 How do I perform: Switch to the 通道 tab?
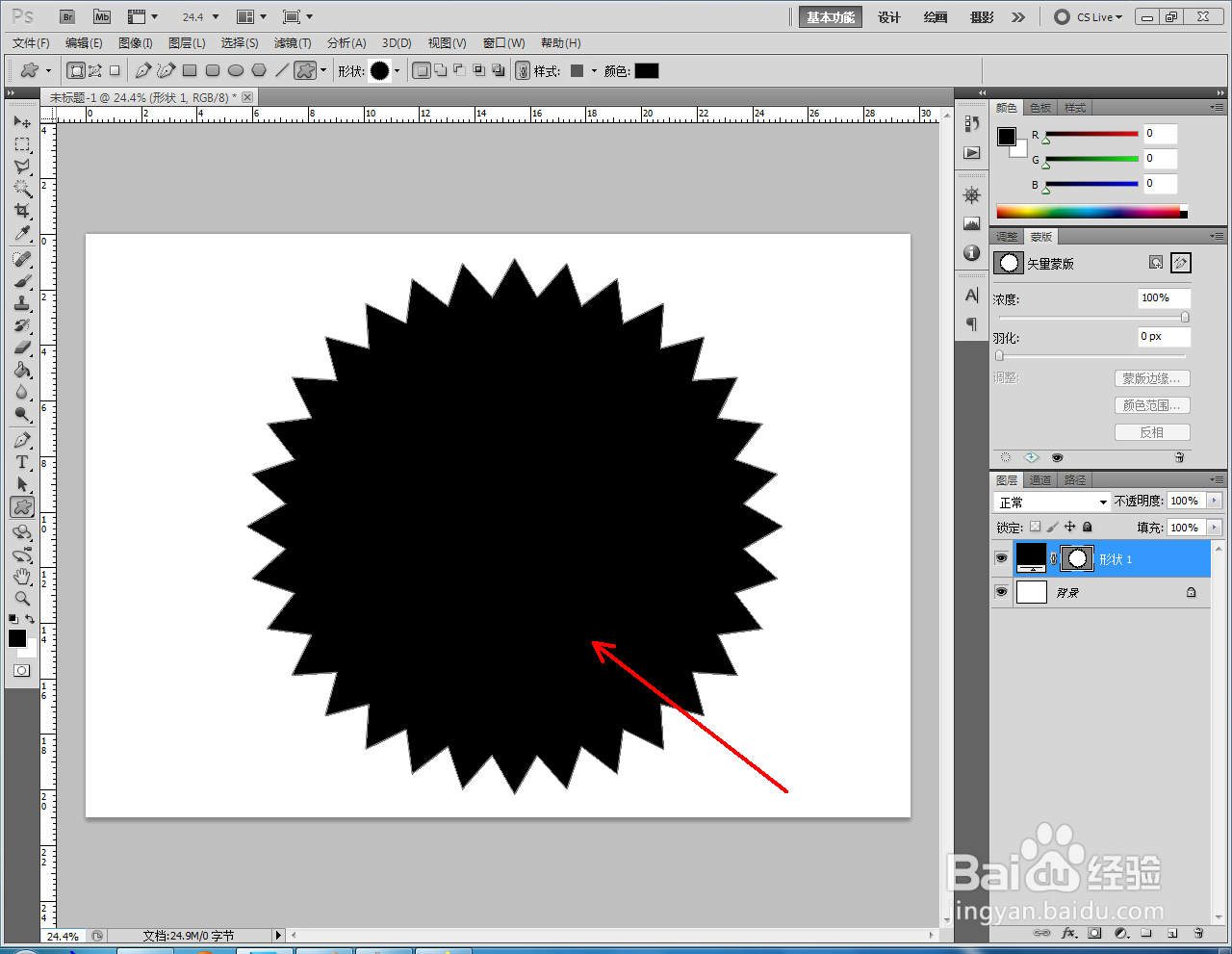pos(1040,480)
